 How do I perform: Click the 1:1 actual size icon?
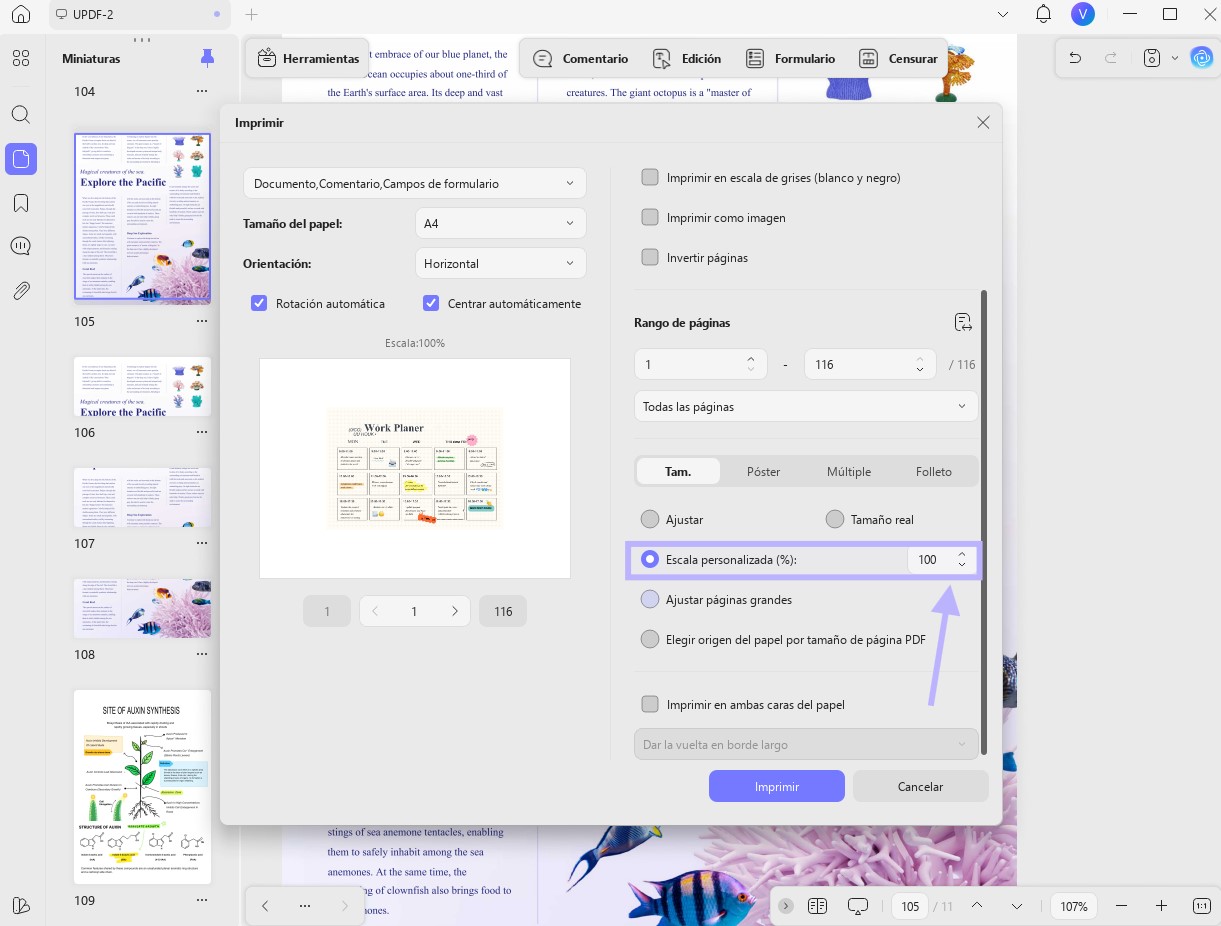click(1201, 906)
